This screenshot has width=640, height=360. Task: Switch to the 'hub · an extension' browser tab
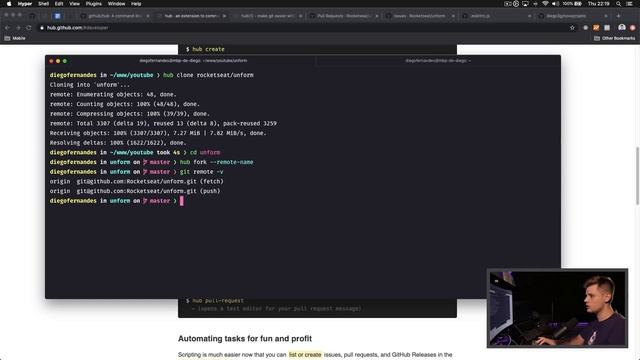[191, 16]
